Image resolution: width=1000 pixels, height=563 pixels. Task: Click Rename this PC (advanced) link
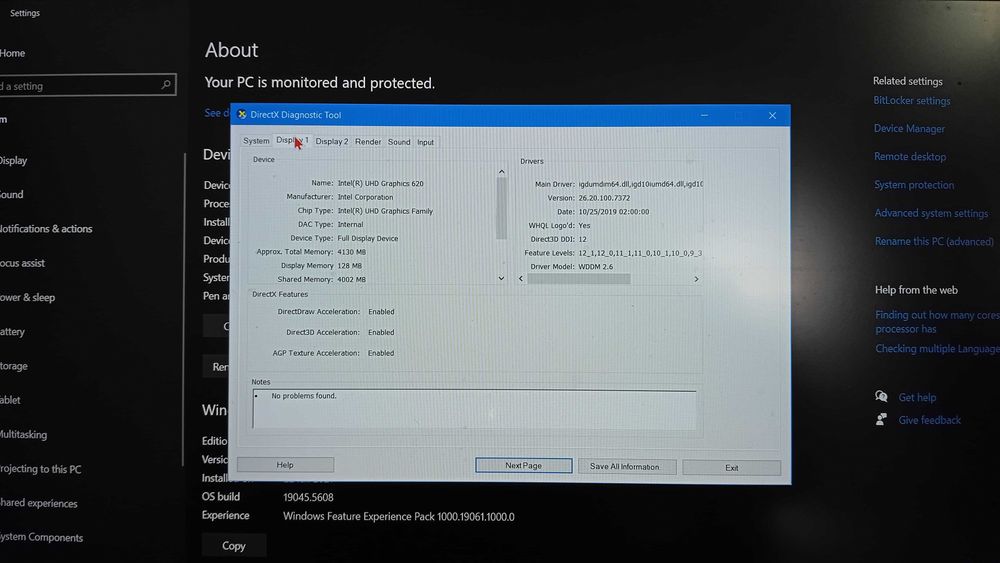click(934, 241)
